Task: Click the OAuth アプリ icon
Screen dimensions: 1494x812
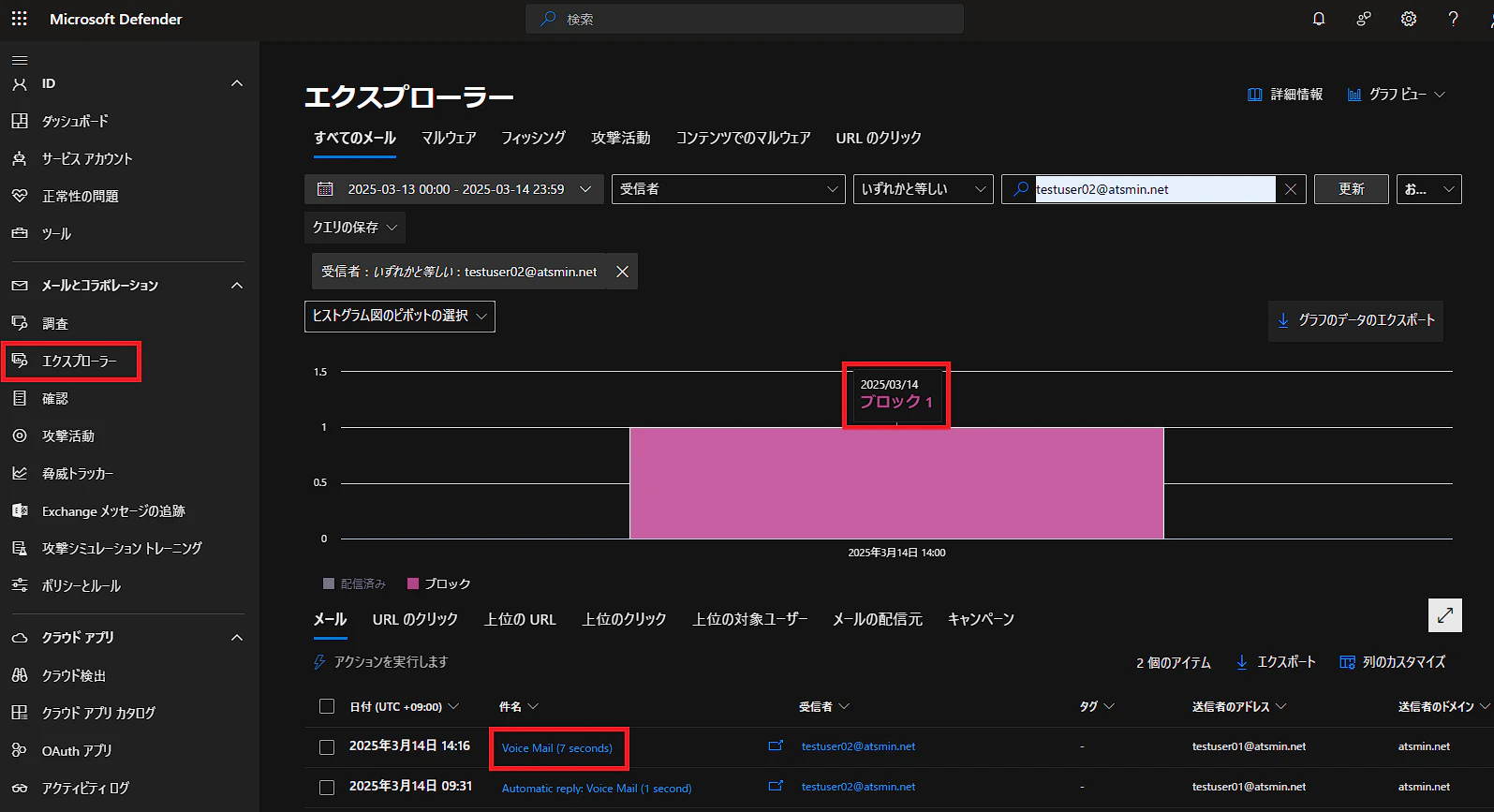Action: click(x=20, y=750)
